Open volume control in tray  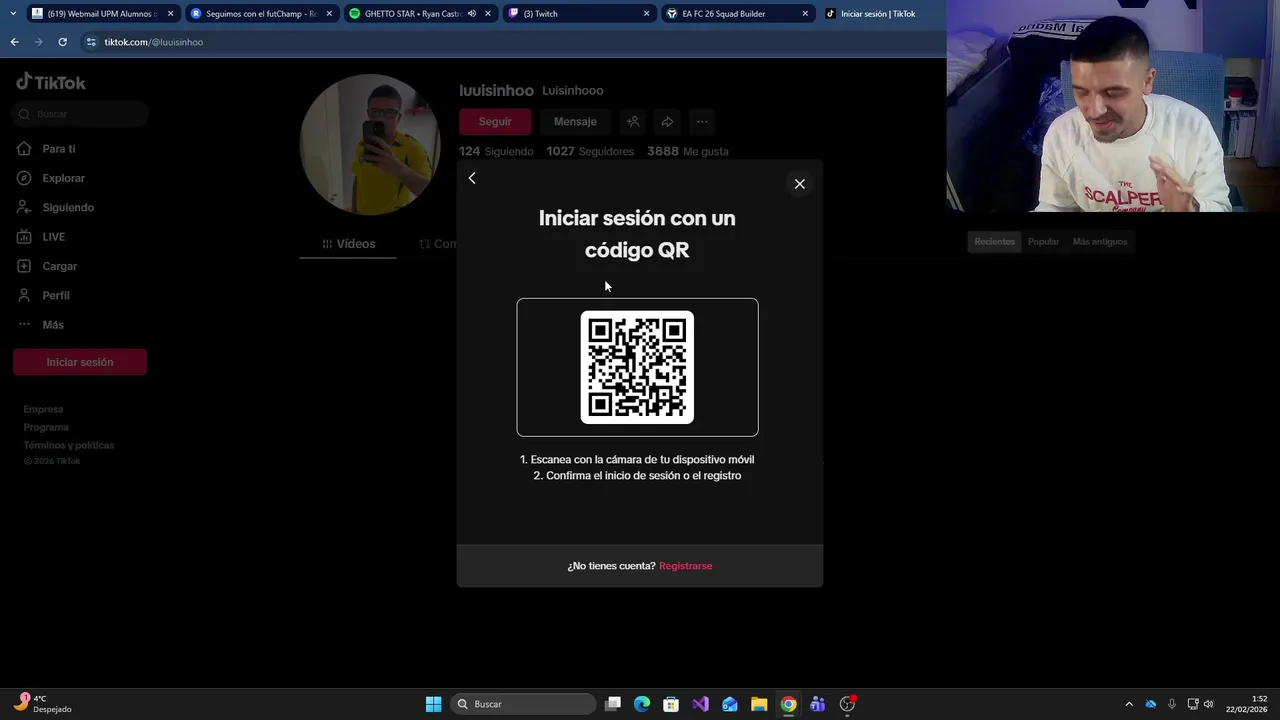1208,704
